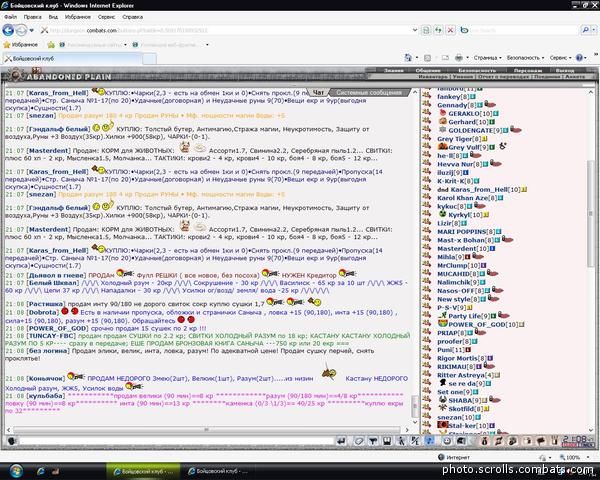Open the Безопасность dropdown in IE command bar

point(525,58)
